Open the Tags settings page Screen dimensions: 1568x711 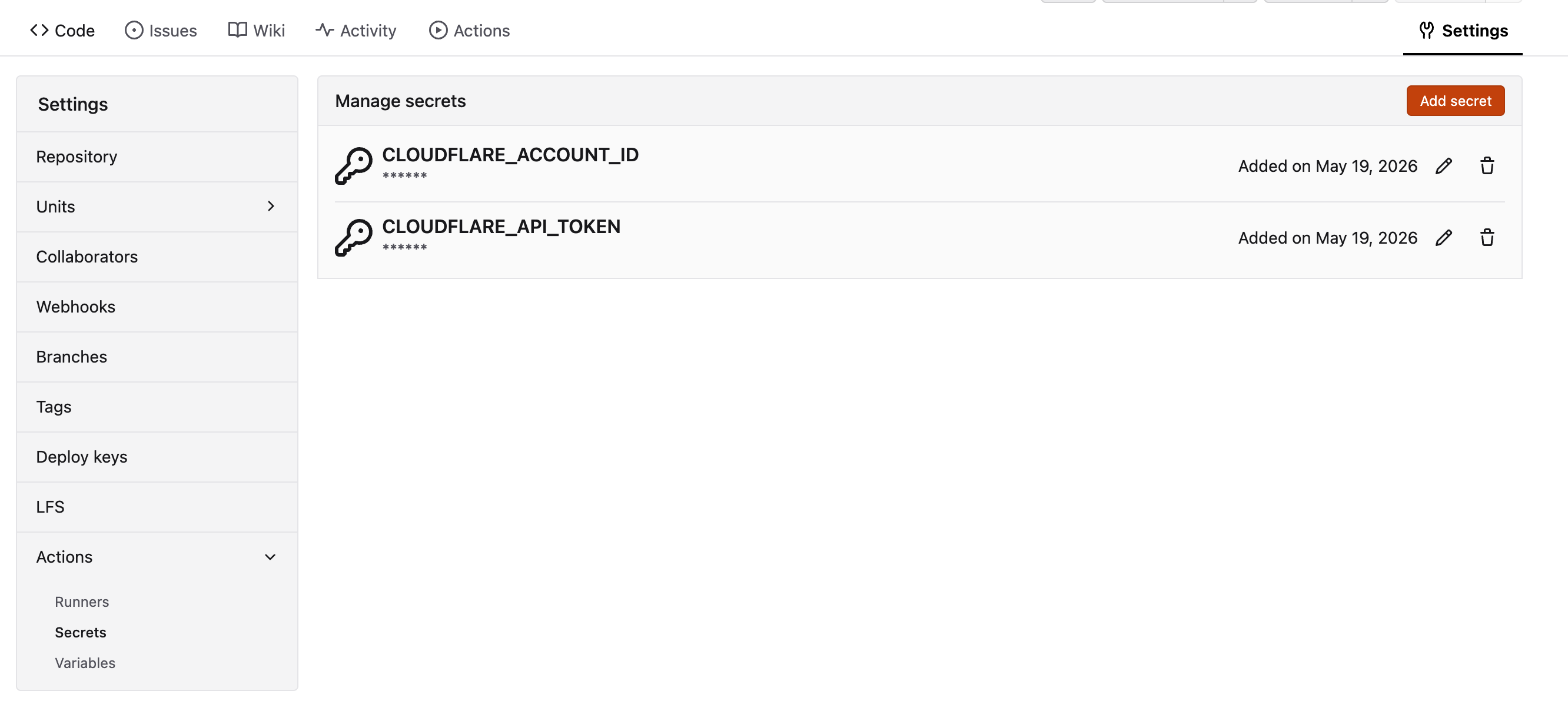tap(157, 407)
